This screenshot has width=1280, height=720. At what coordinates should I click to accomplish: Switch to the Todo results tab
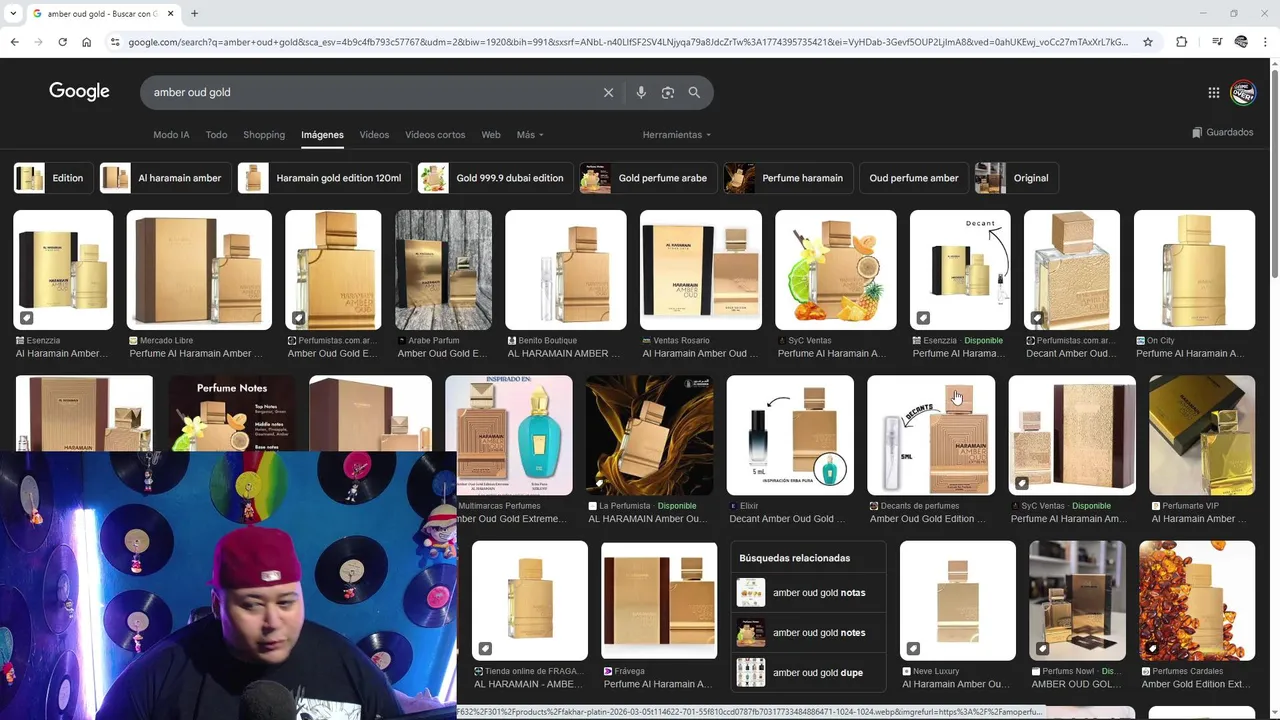coord(216,135)
